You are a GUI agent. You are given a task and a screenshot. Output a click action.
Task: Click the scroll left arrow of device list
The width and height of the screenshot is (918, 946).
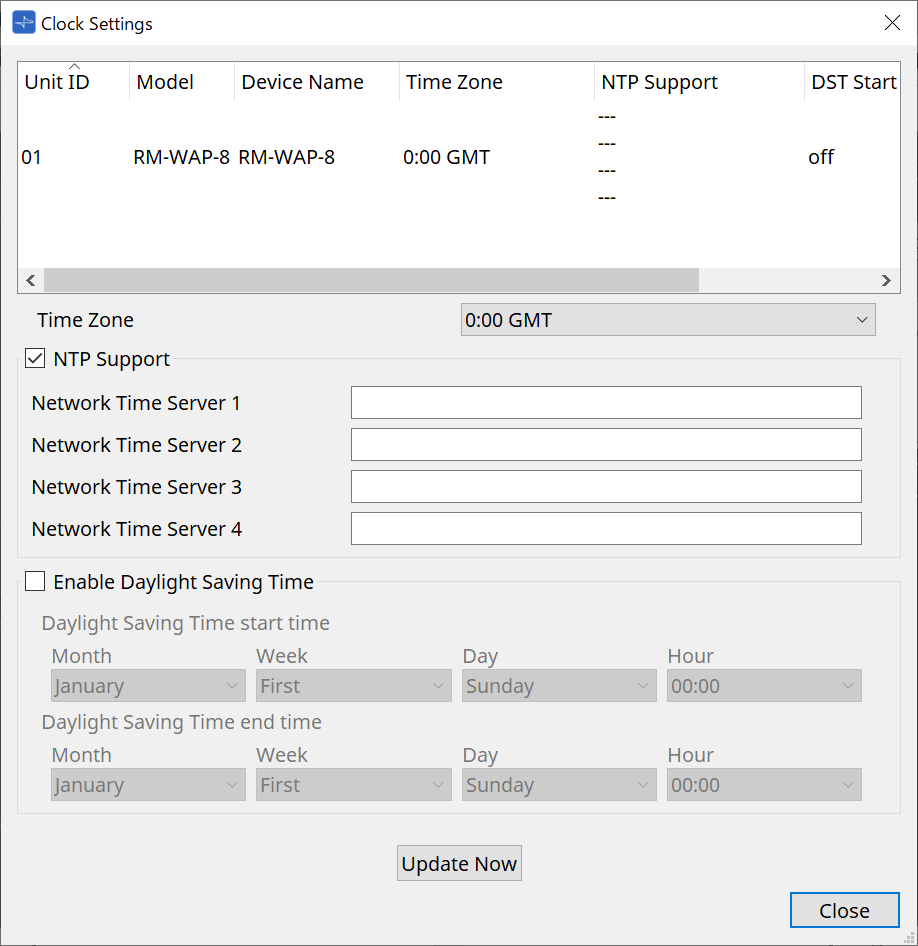(x=30, y=281)
